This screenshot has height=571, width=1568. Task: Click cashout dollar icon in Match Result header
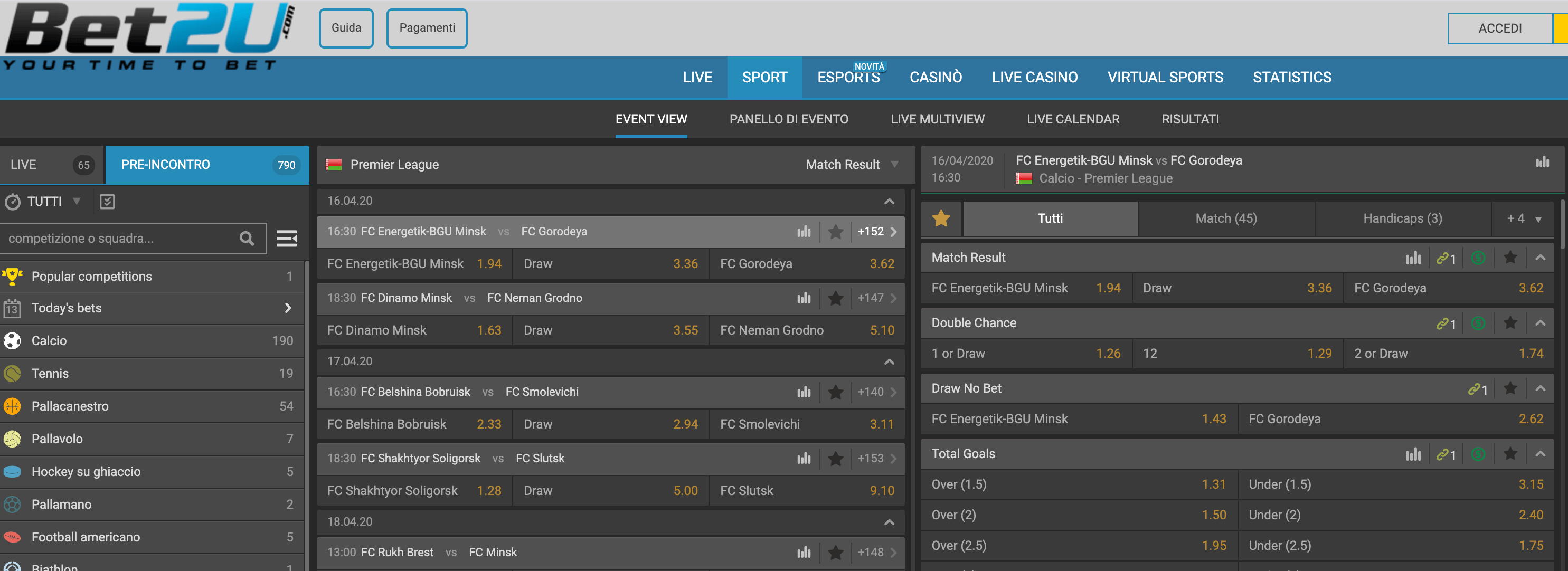1478,258
